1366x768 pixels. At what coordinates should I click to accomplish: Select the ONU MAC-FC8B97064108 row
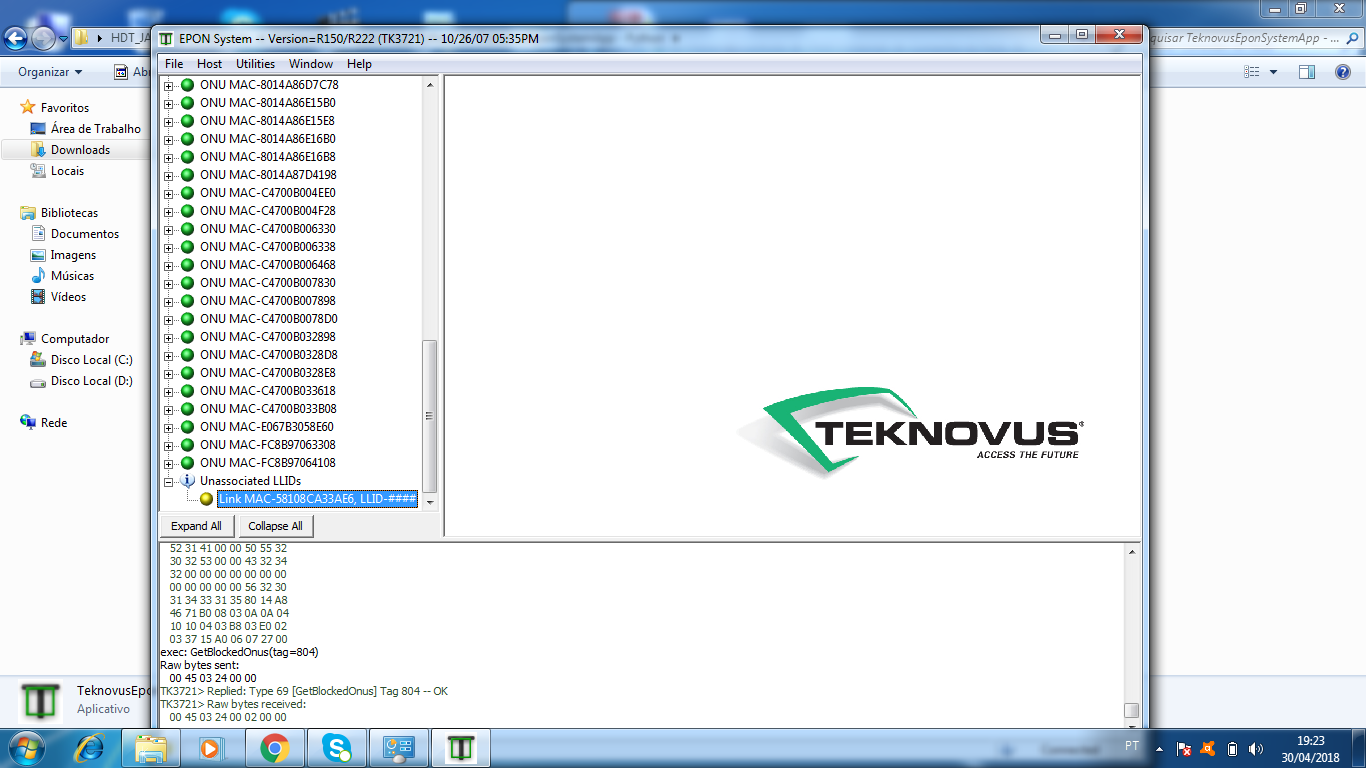(x=268, y=463)
